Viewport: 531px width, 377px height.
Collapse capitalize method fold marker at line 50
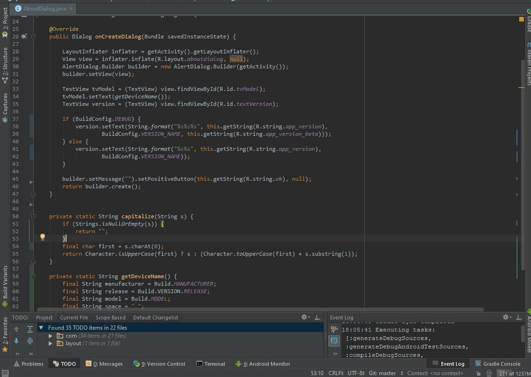(x=33, y=216)
